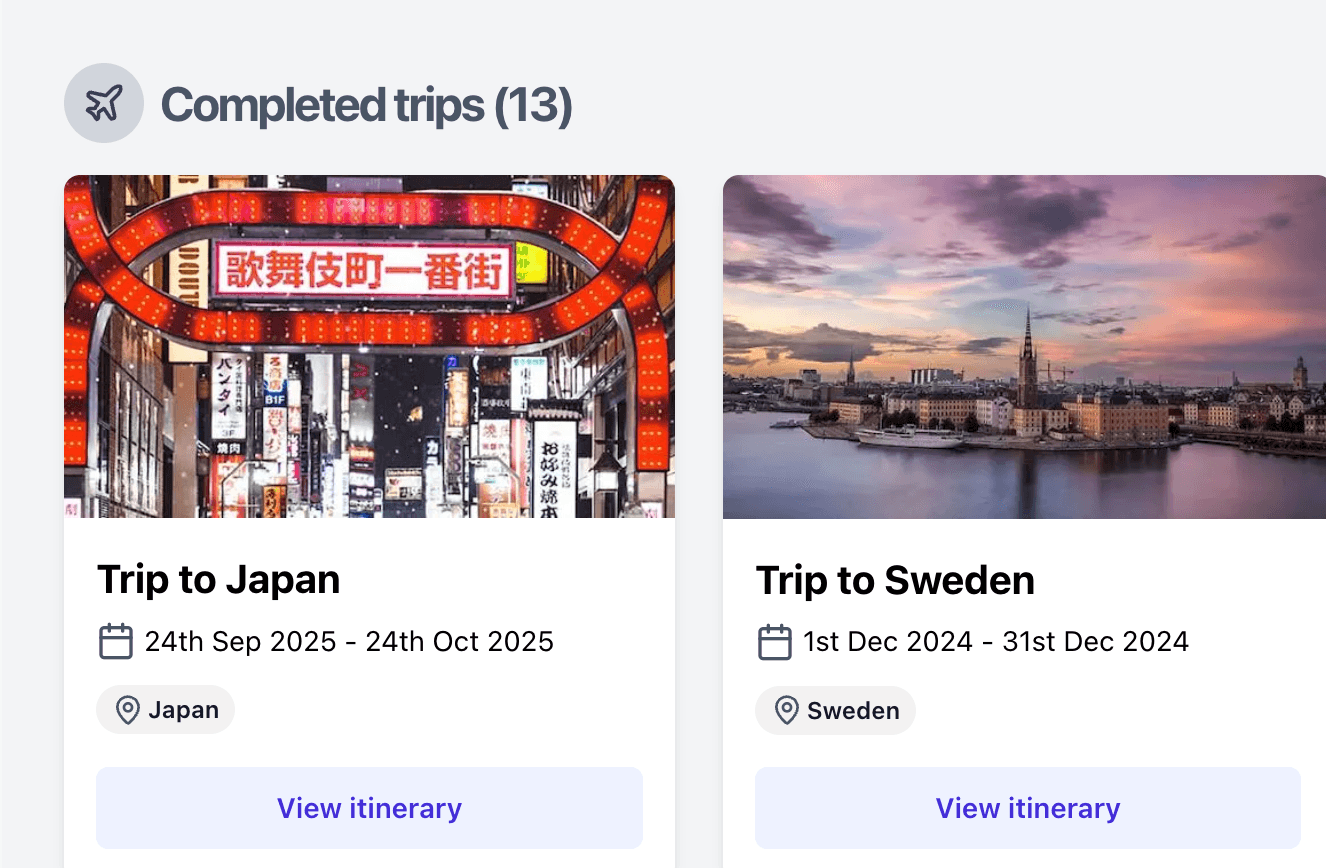Click the airplane icon next to Completed trips
Image resolution: width=1326 pixels, height=868 pixels.
[x=104, y=102]
